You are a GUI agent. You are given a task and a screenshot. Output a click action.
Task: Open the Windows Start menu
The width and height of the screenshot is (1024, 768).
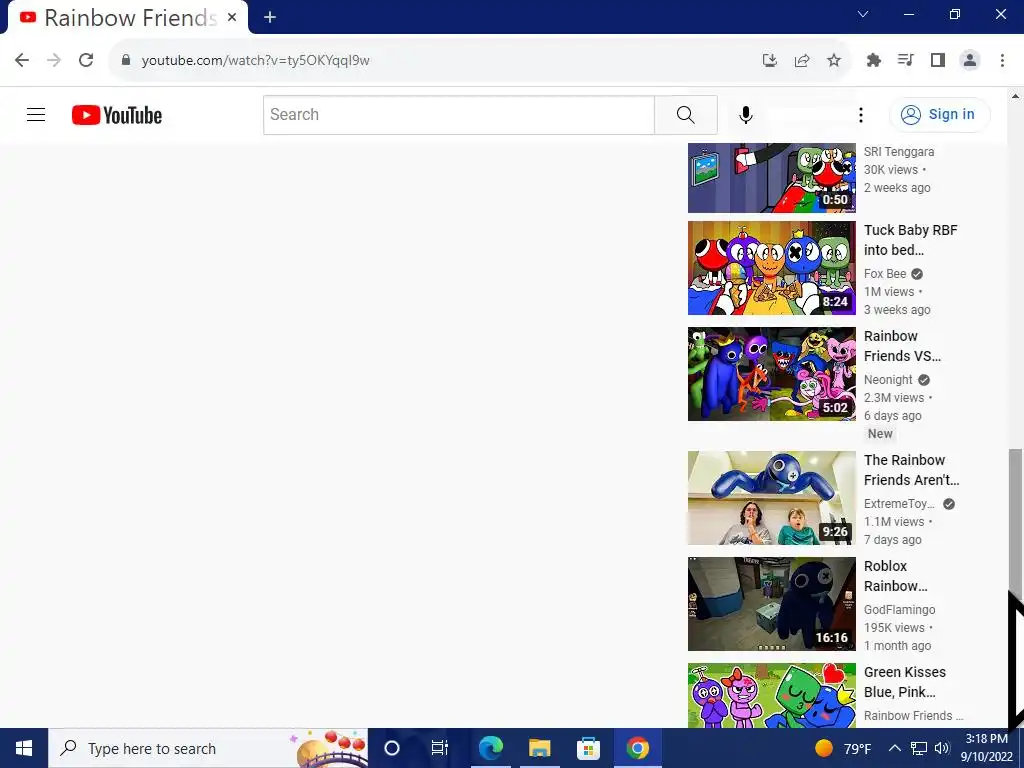[24, 748]
